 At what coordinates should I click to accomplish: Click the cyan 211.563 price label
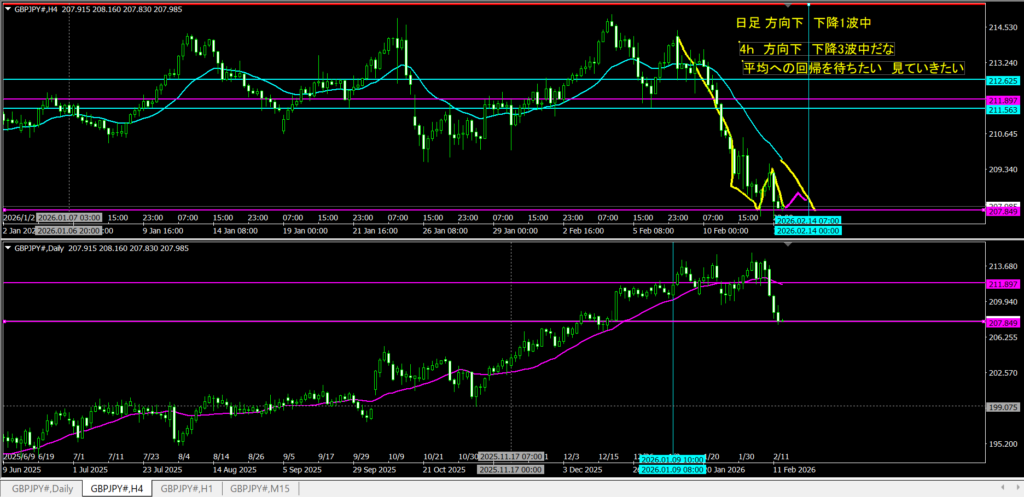pyautogui.click(x=1002, y=110)
